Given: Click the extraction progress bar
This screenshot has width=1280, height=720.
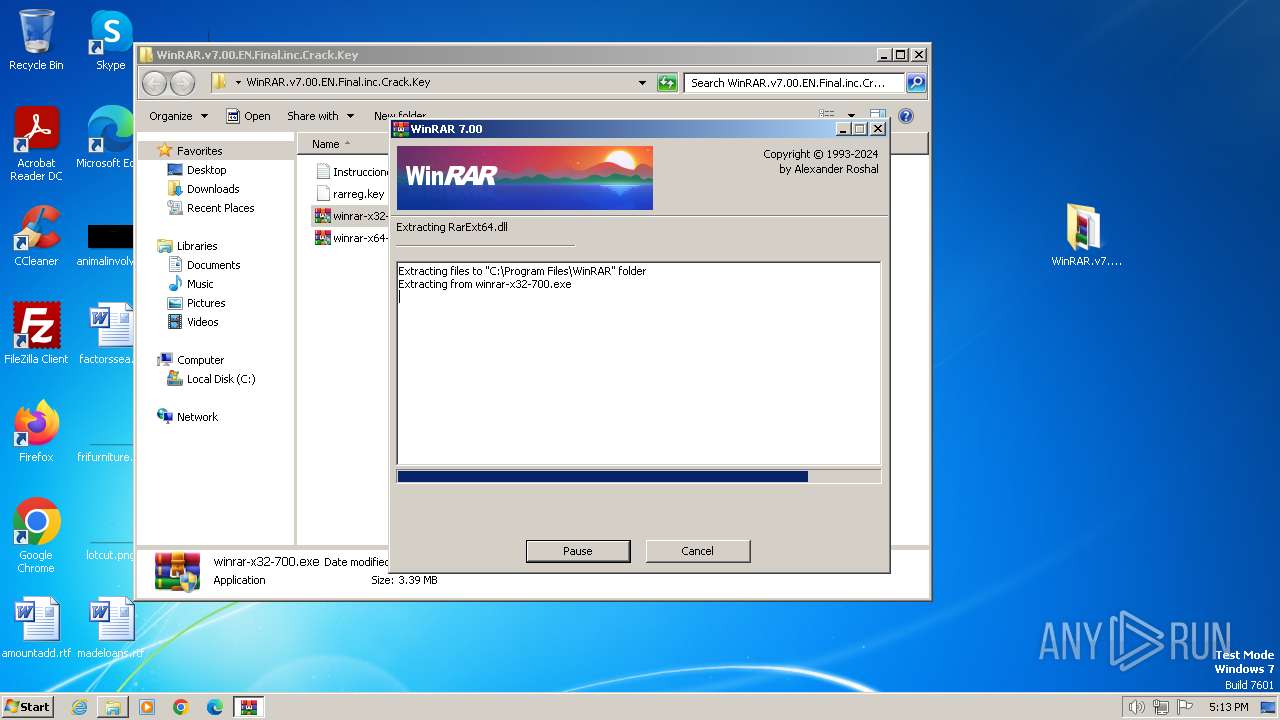Looking at the screenshot, I should pos(639,477).
